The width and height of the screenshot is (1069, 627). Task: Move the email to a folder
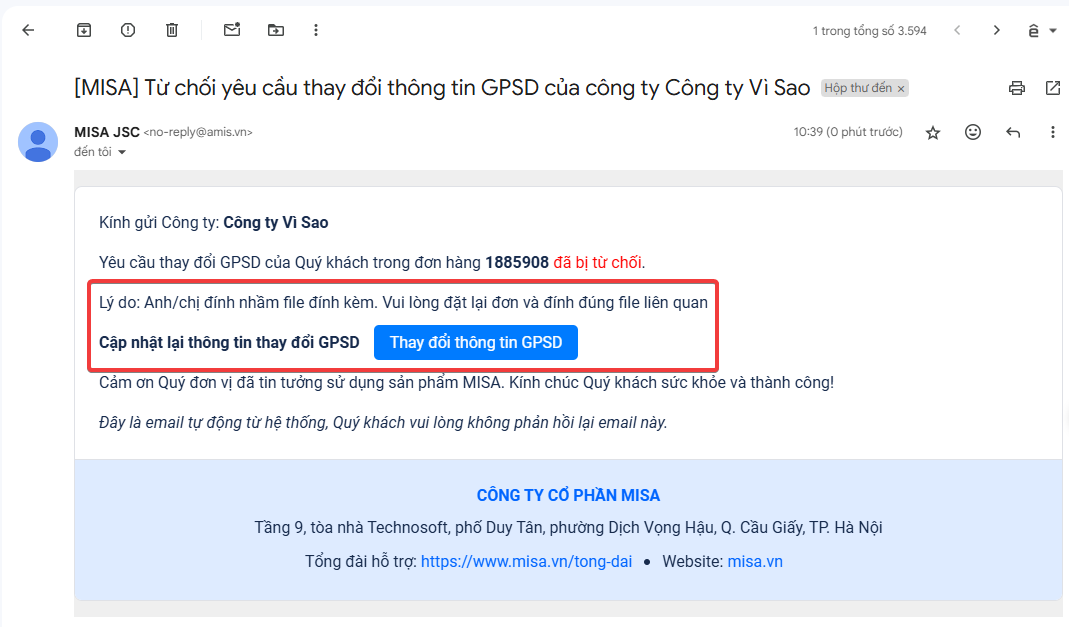coord(275,30)
